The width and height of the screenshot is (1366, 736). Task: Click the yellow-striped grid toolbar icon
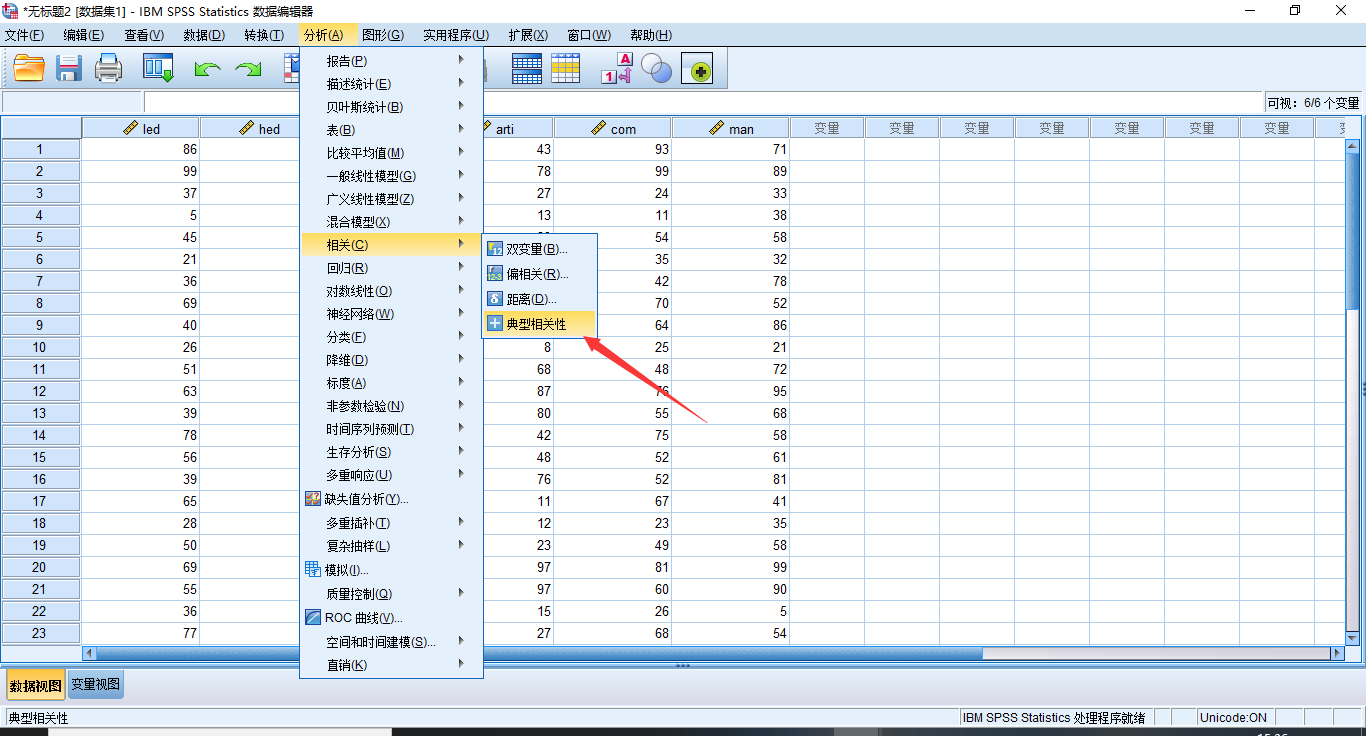point(566,69)
